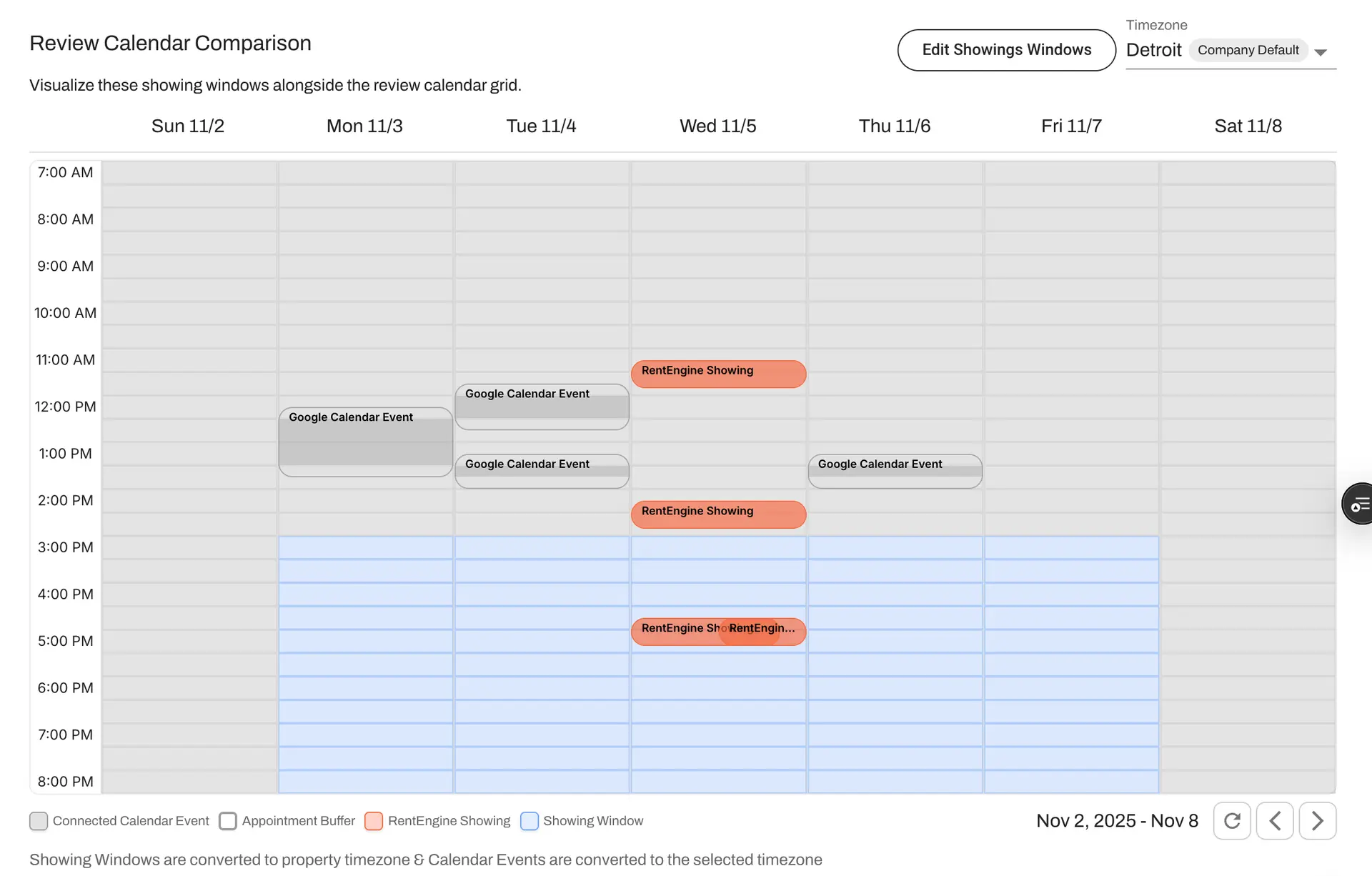The width and height of the screenshot is (1372, 876).
Task: Open Wednesday's 11:30 AM RentEngine Showing
Action: click(718, 374)
